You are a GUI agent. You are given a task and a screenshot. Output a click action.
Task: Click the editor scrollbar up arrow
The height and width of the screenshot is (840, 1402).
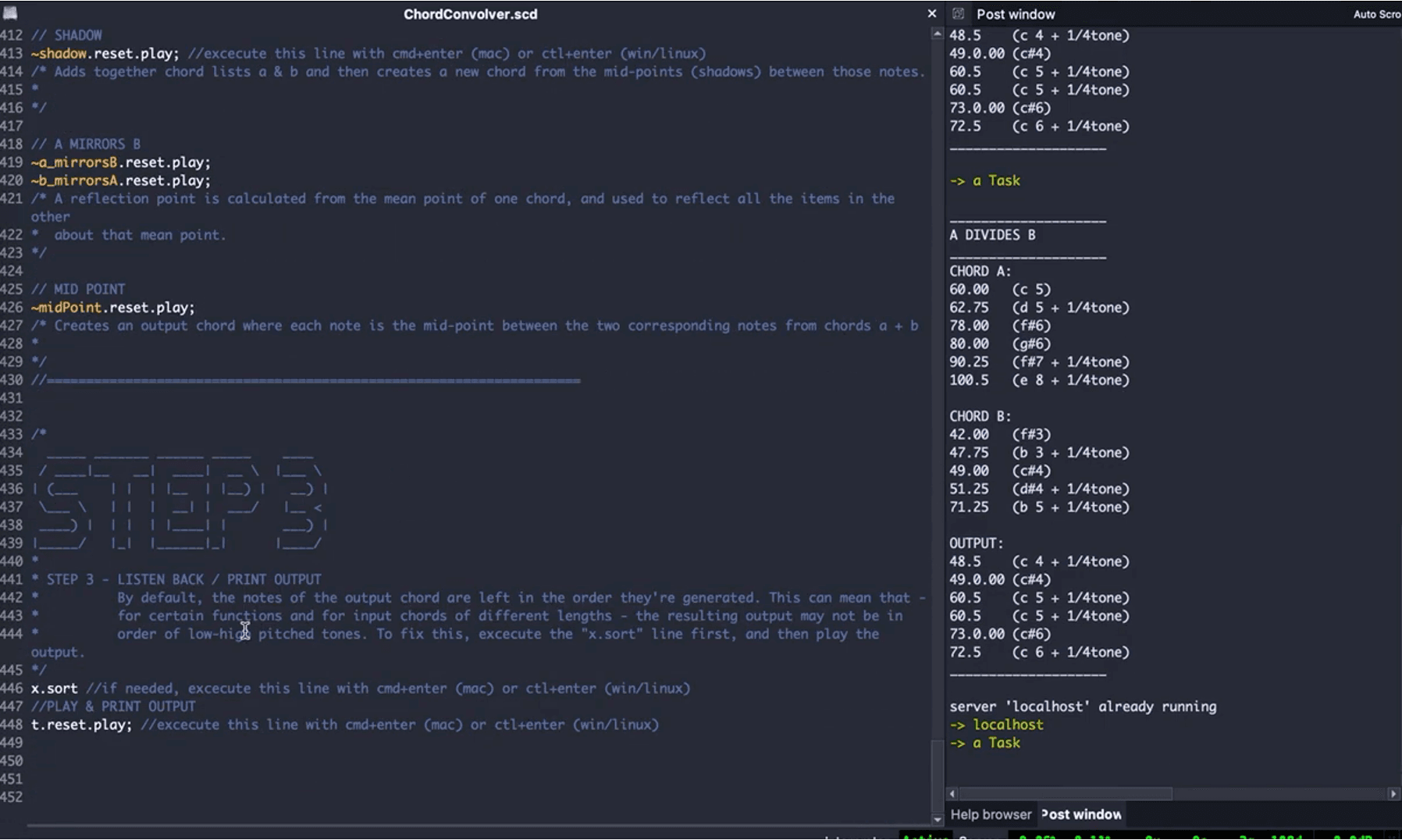938,34
